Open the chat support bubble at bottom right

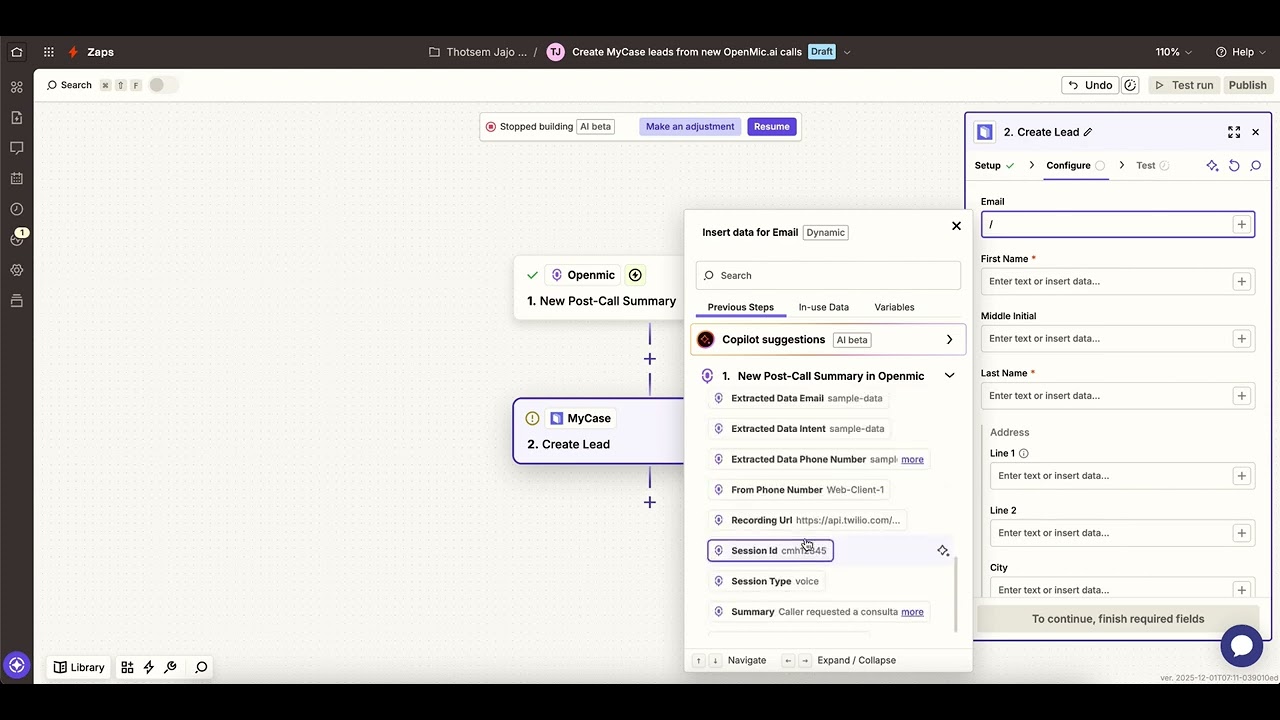pyautogui.click(x=1242, y=646)
